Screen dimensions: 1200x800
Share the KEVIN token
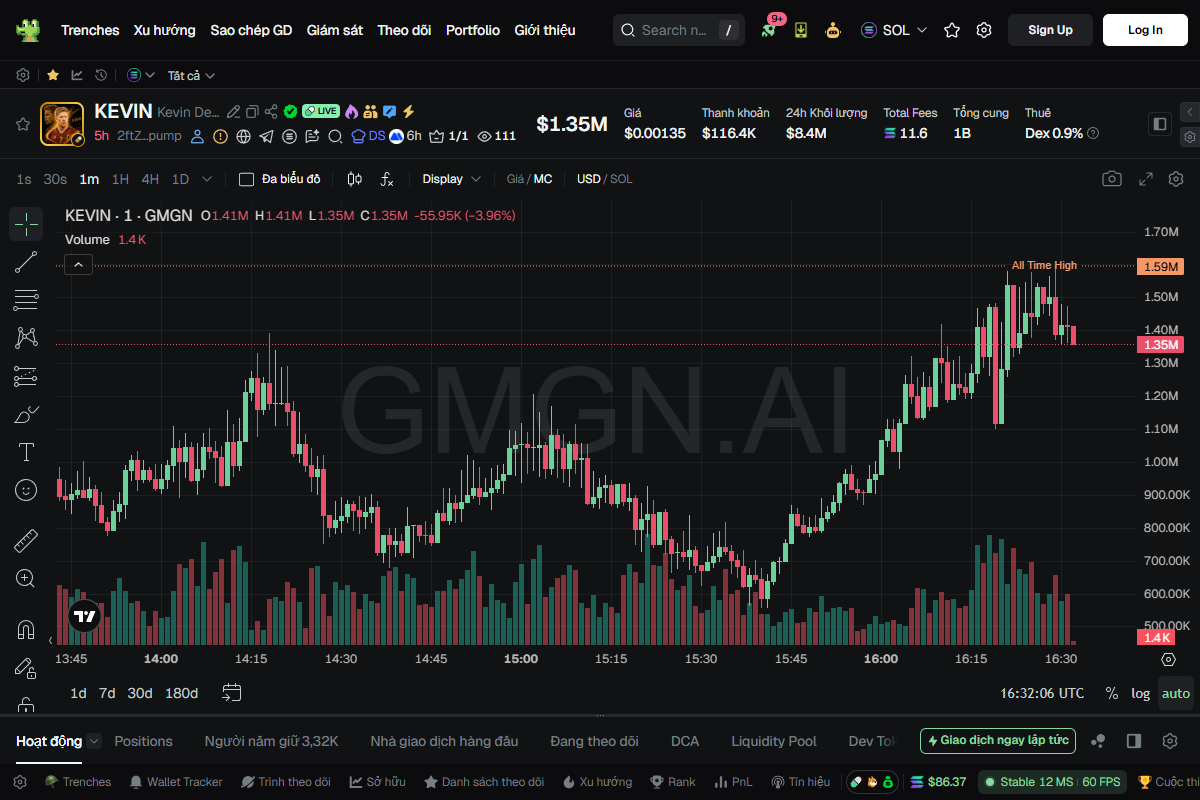pos(271,111)
